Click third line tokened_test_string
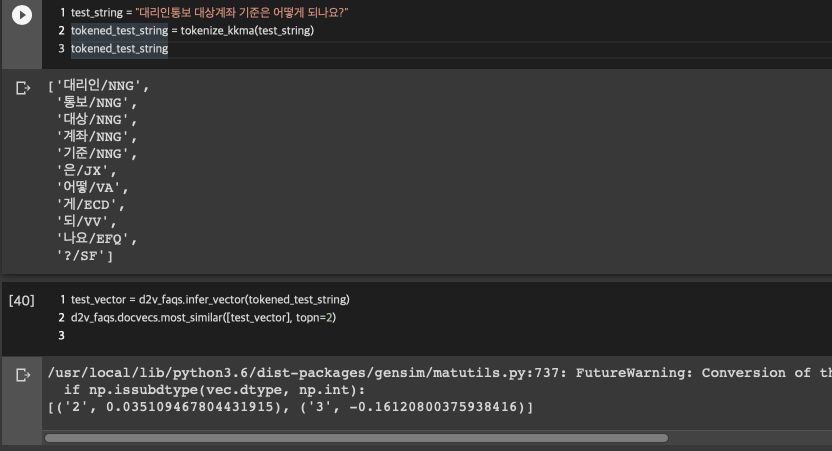Viewport: 832px width, 451px height. tap(119, 48)
